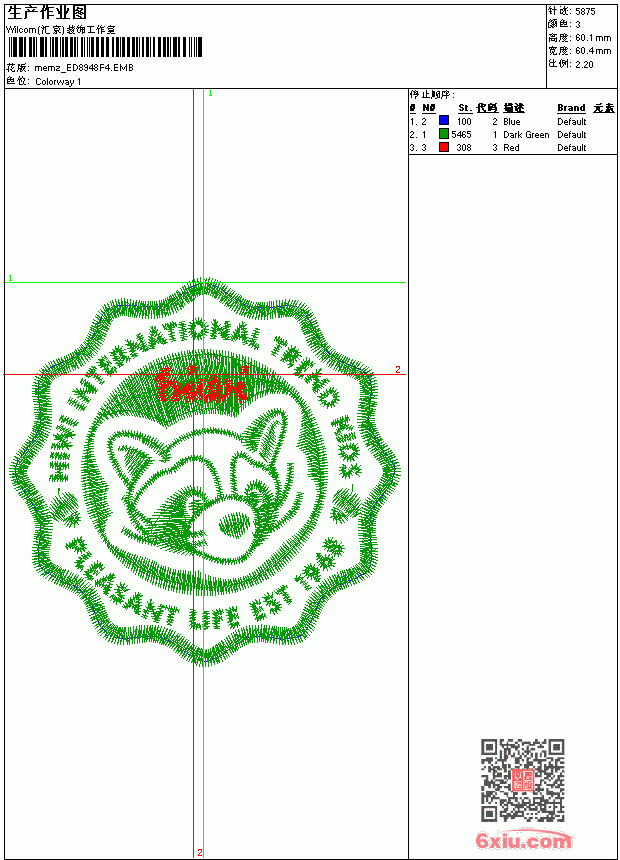Click the barcode under the studio name
The image size is (620, 860).
pyautogui.click(x=105, y=48)
